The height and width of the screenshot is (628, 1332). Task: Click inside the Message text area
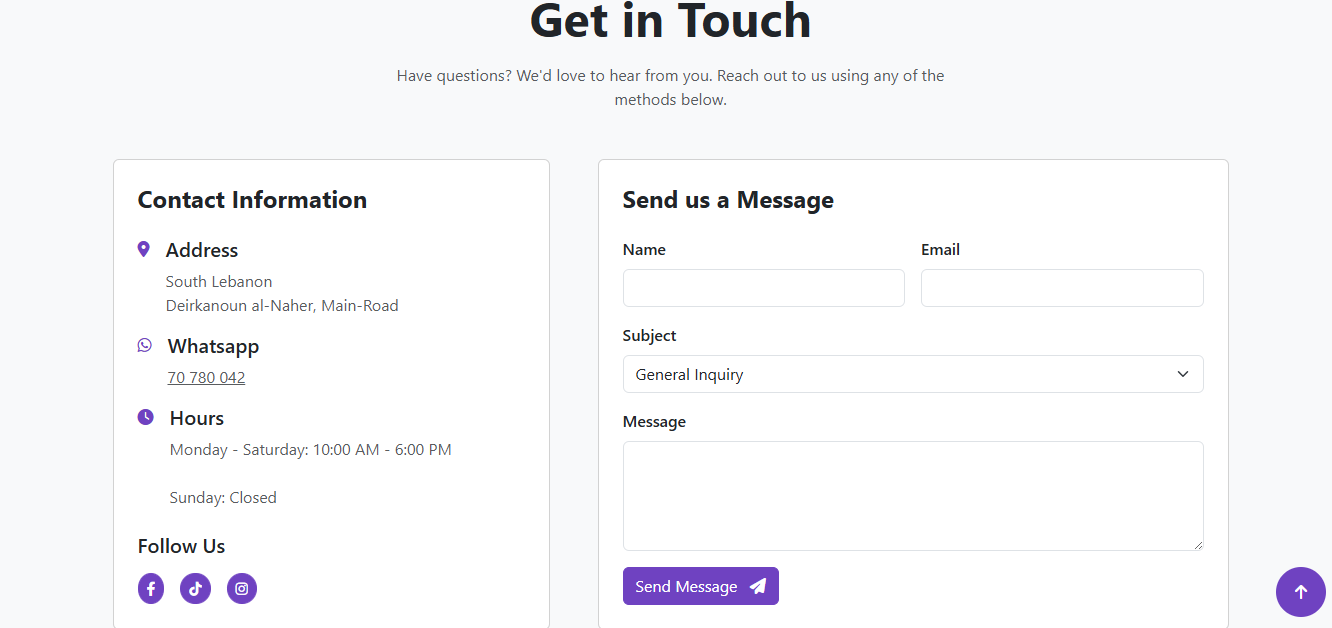coord(912,495)
